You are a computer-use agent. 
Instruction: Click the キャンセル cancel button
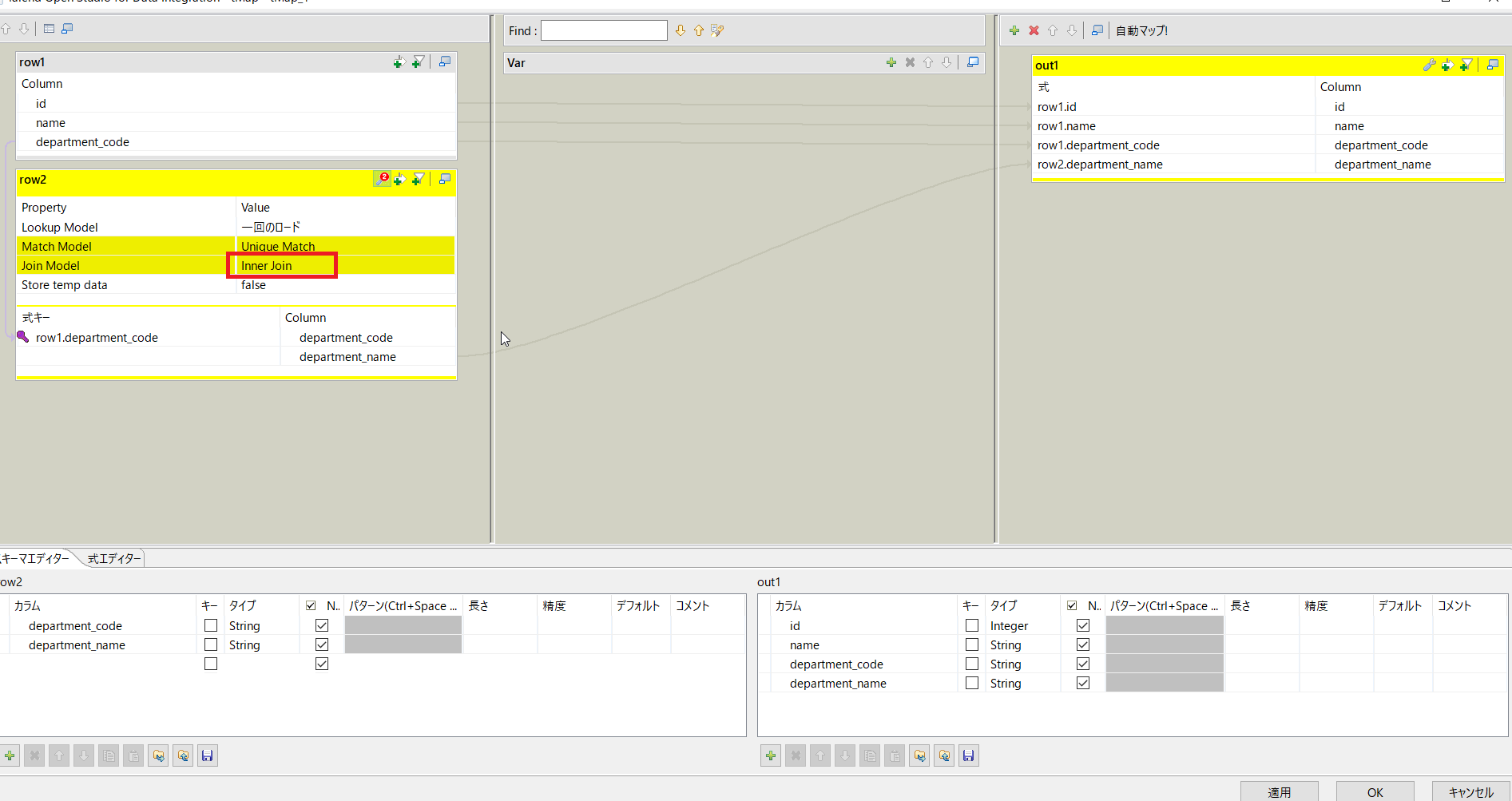pos(1470,791)
